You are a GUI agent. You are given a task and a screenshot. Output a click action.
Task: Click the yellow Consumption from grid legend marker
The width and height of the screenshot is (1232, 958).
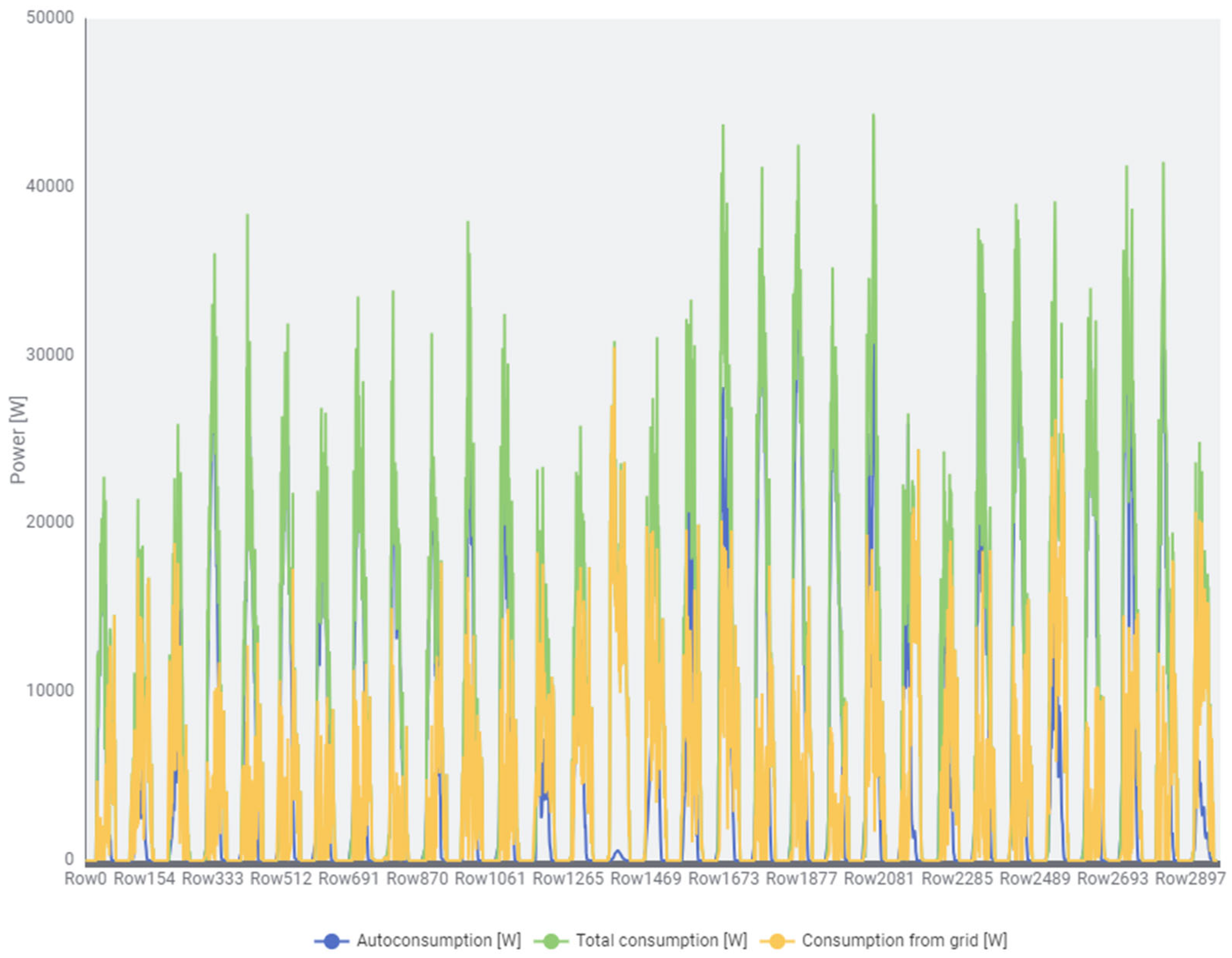point(777,941)
